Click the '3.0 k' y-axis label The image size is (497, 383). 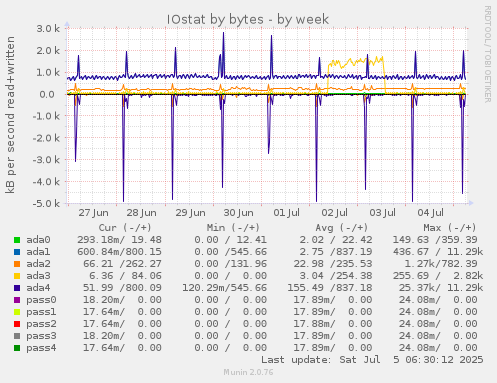tap(48, 29)
